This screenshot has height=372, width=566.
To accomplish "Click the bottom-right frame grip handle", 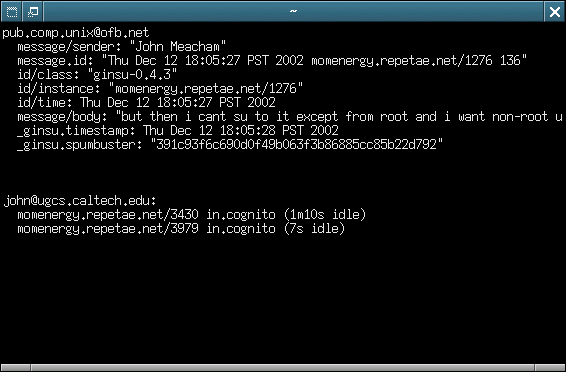I will click(550, 367).
